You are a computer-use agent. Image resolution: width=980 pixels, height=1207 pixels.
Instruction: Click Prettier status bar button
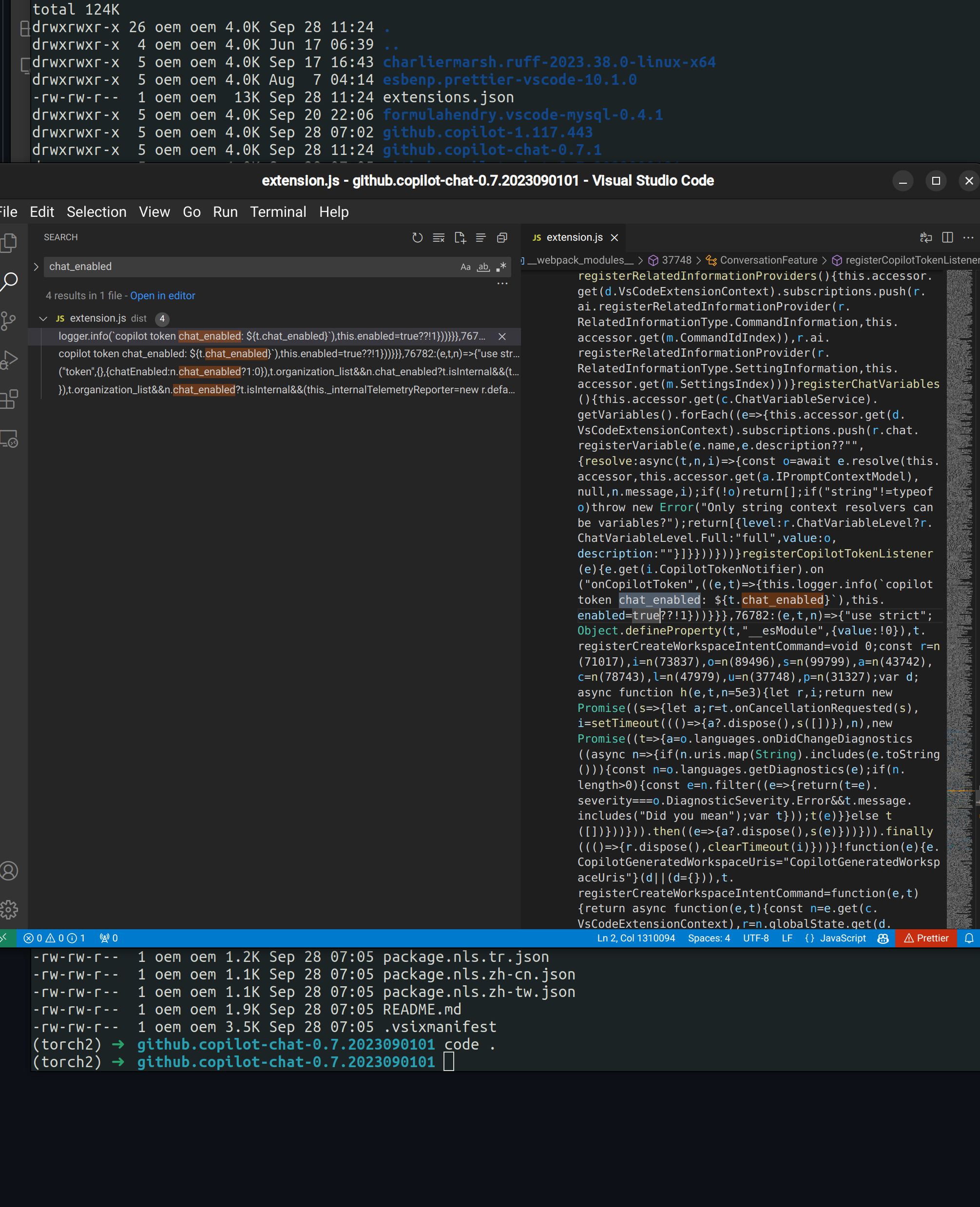pyautogui.click(x=926, y=939)
